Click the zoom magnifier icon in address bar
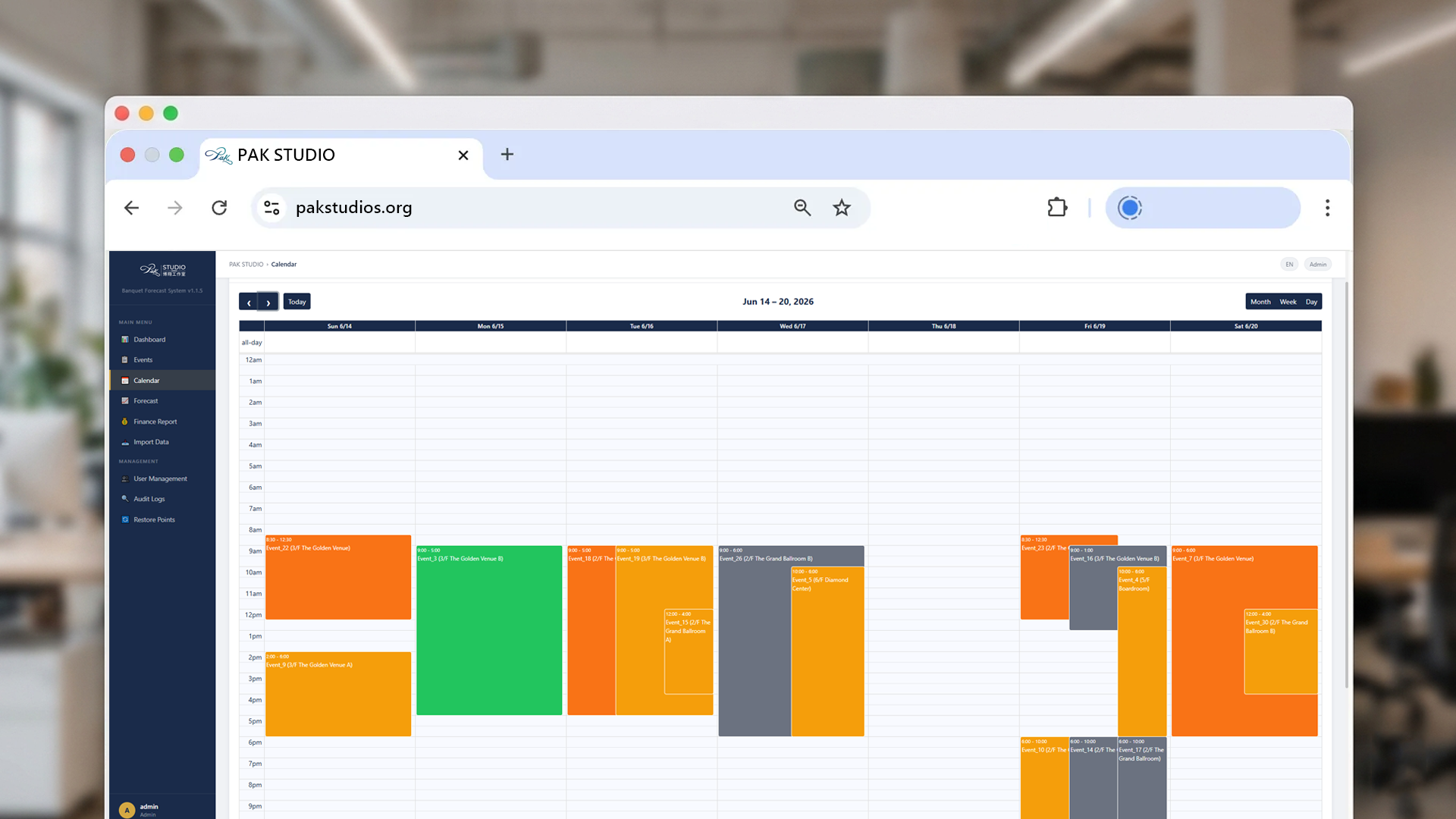The height and width of the screenshot is (819, 1456). (x=802, y=208)
